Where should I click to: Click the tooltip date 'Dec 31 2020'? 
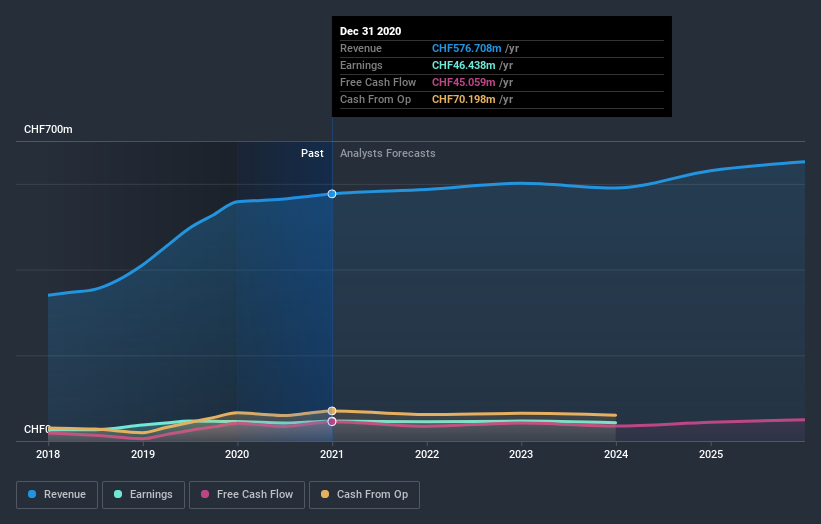pos(371,31)
